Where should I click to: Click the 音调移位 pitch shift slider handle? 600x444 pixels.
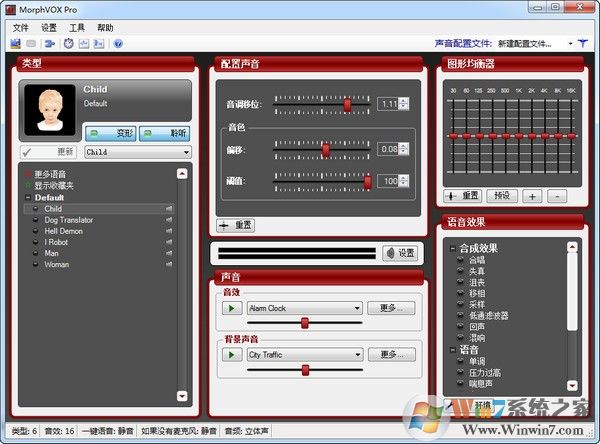pos(347,104)
